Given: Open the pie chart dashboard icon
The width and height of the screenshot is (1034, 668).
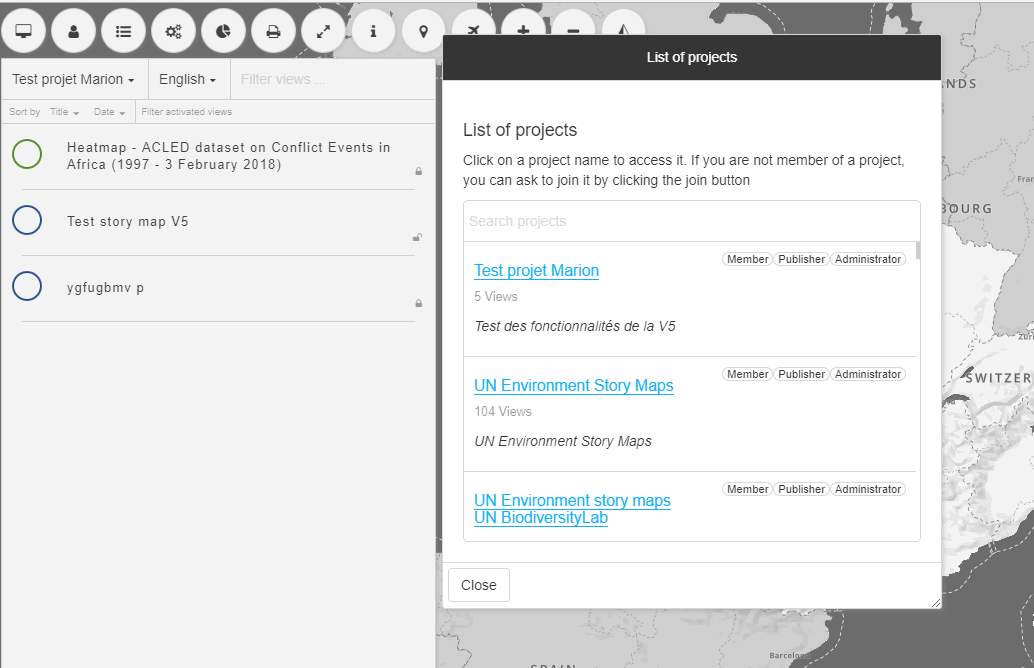Looking at the screenshot, I should [x=224, y=31].
